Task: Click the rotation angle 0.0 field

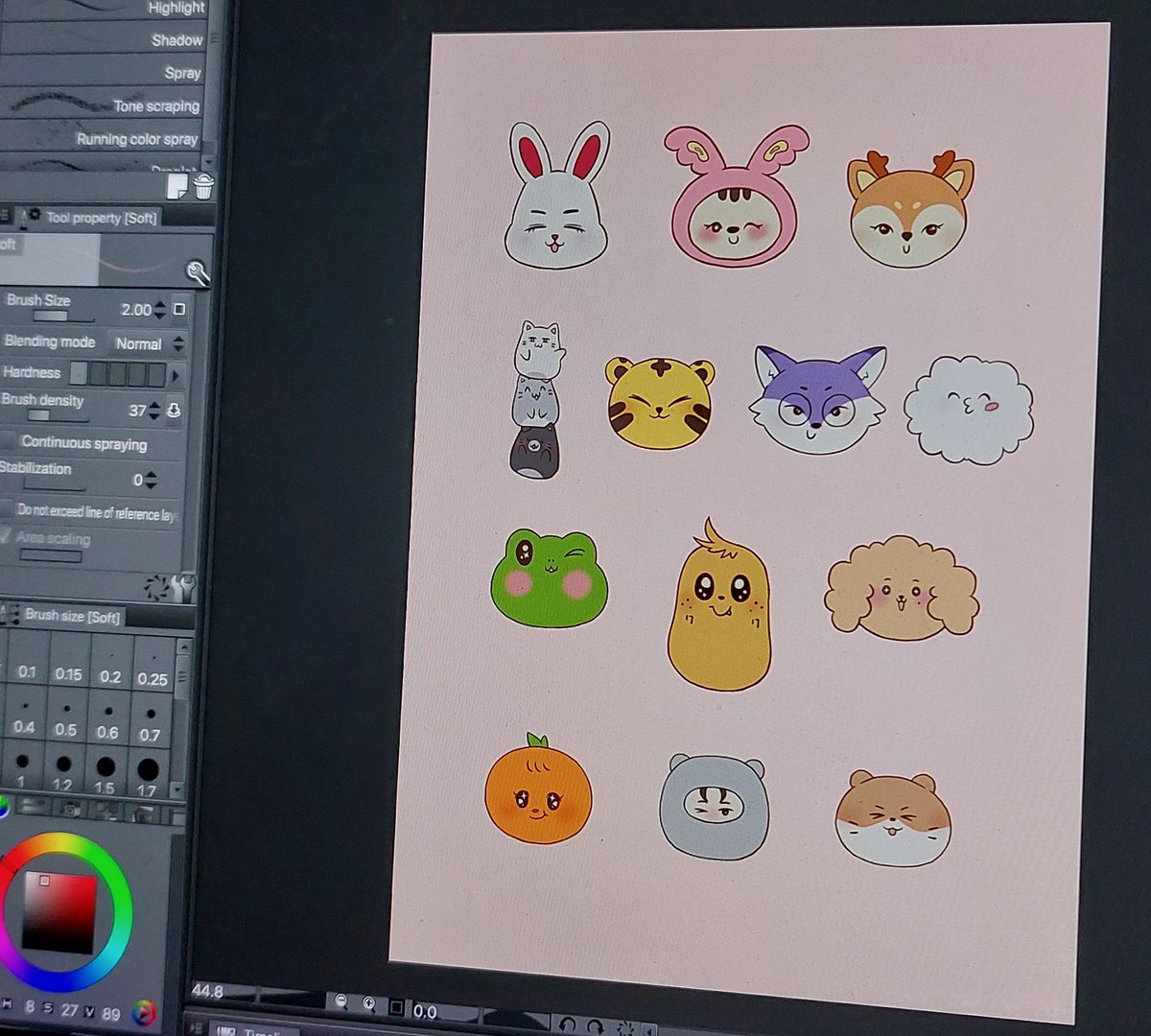Action: point(427,1011)
